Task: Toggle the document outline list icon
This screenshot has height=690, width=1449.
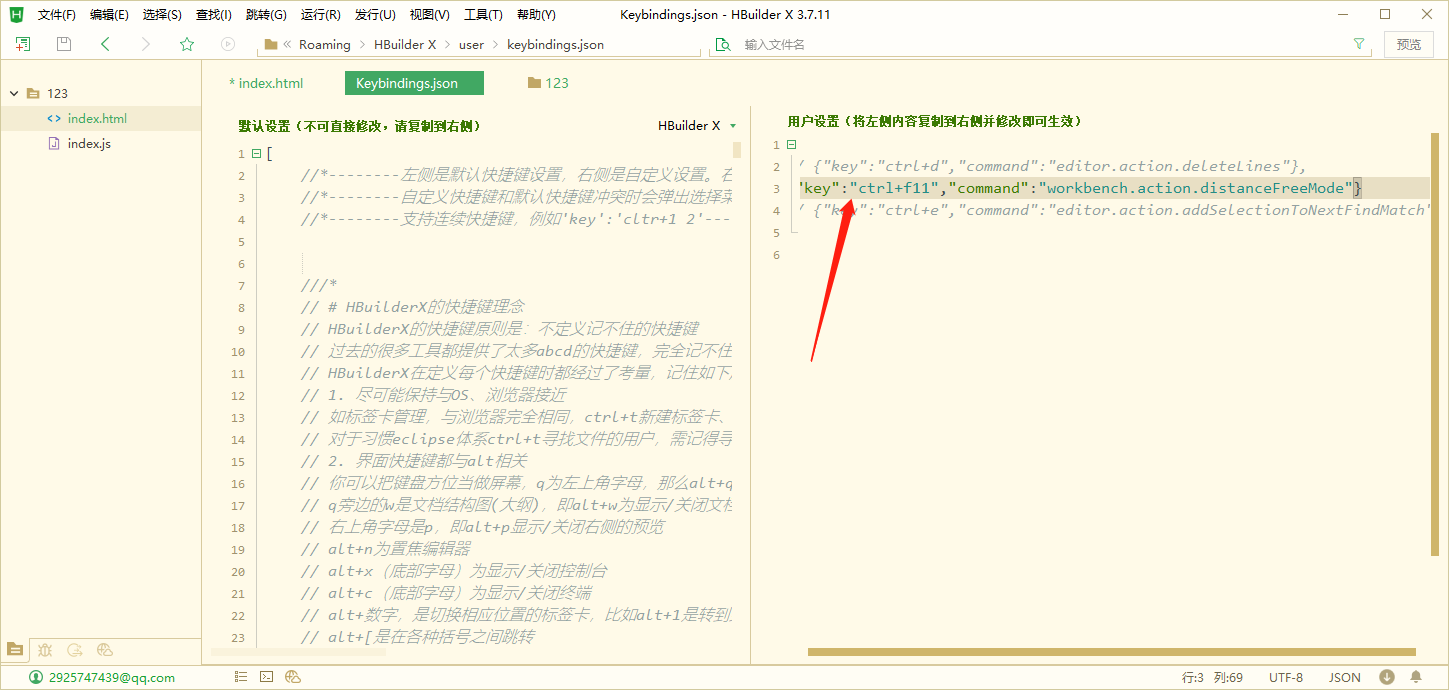Action: (240, 676)
